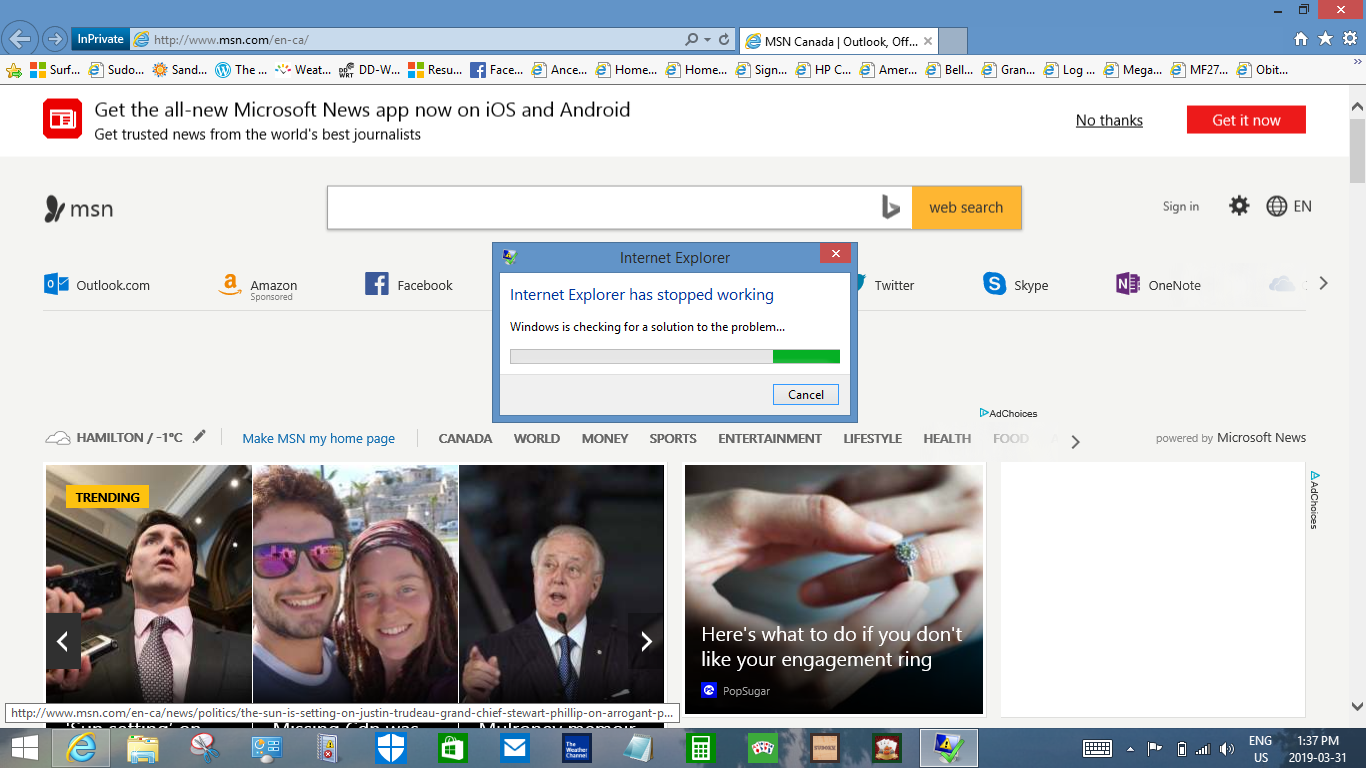Click the Get it now button

click(1246, 120)
